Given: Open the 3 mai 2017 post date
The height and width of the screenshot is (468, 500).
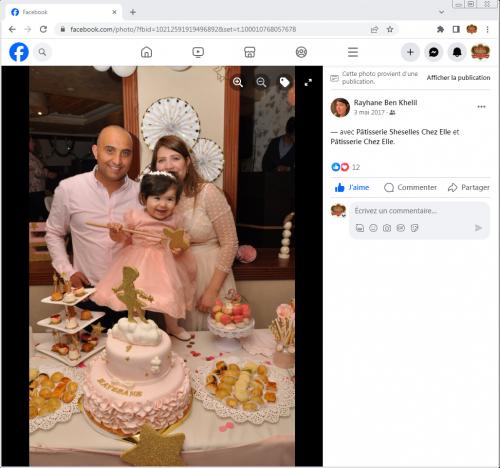Looking at the screenshot, I should click(369, 112).
